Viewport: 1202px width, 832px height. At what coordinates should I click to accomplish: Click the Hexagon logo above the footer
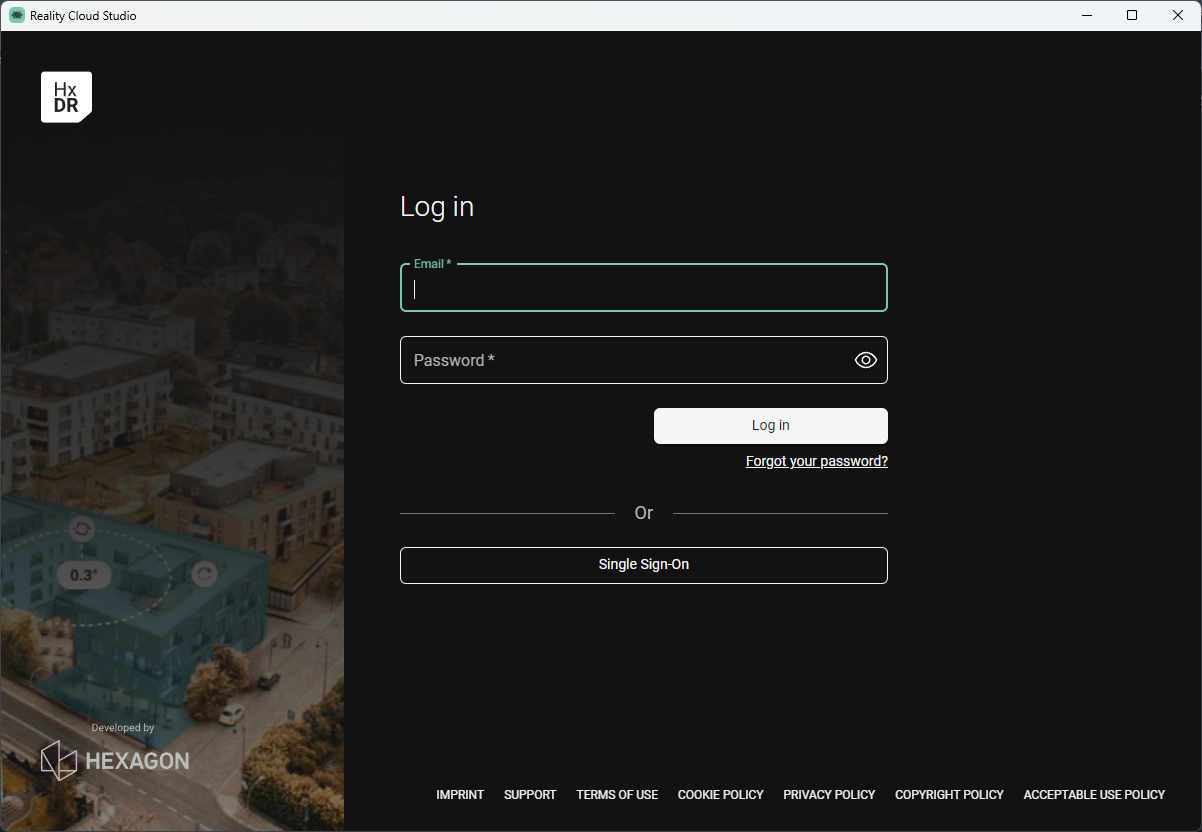tap(113, 760)
